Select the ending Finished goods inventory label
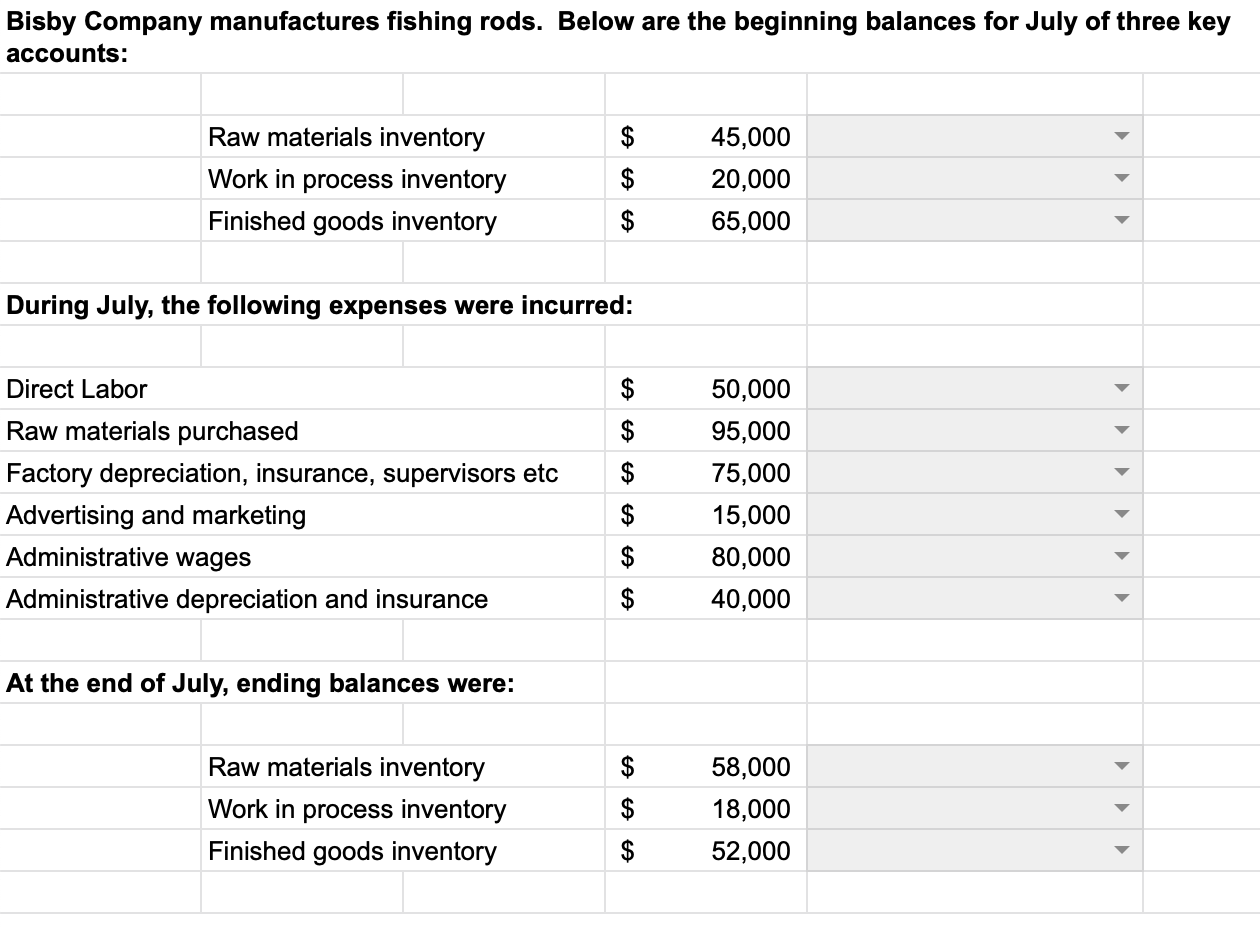The width and height of the screenshot is (1260, 928). pos(352,851)
